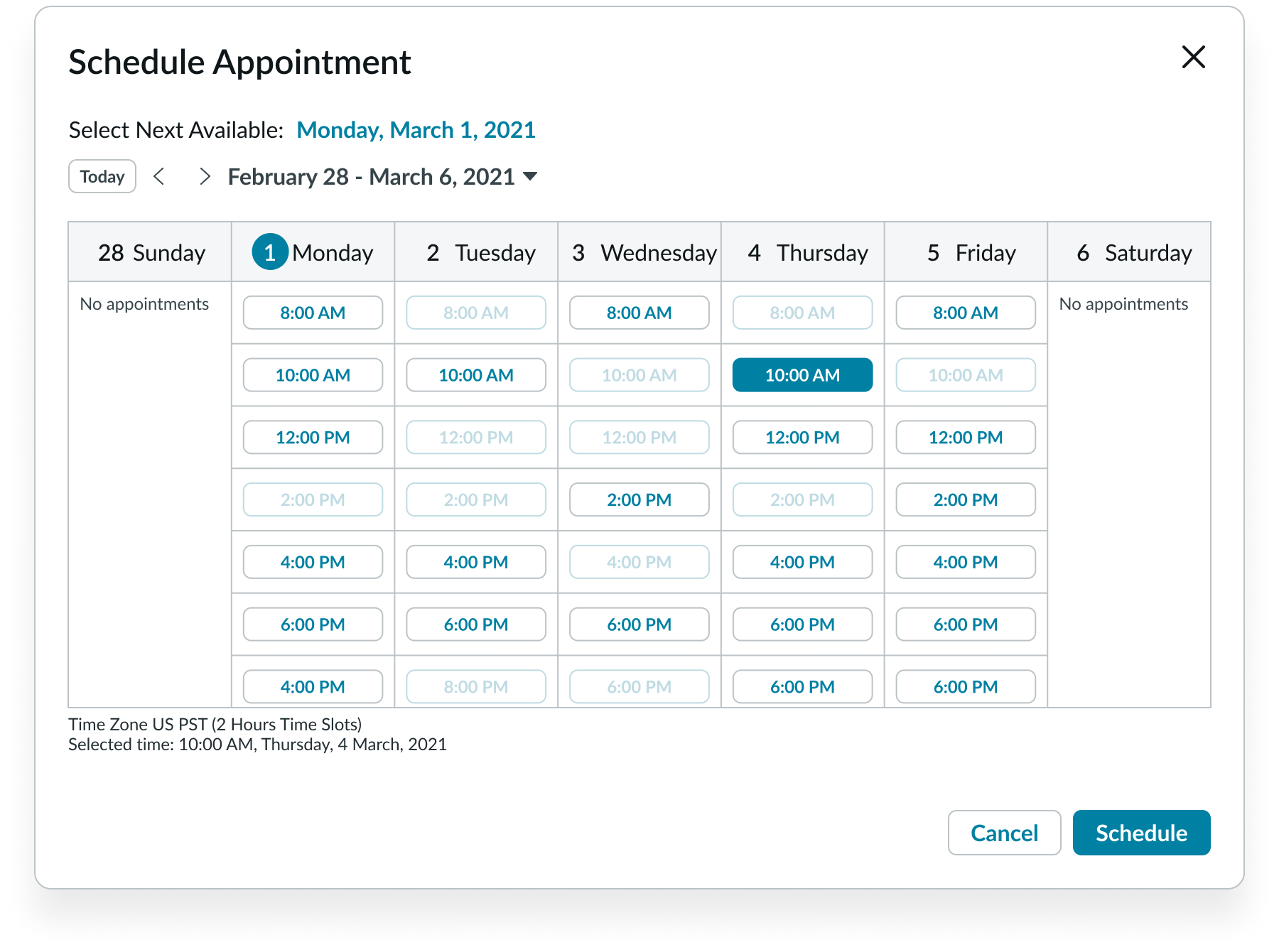
Task: Select 6:00 PM on Monday
Action: click(x=313, y=624)
